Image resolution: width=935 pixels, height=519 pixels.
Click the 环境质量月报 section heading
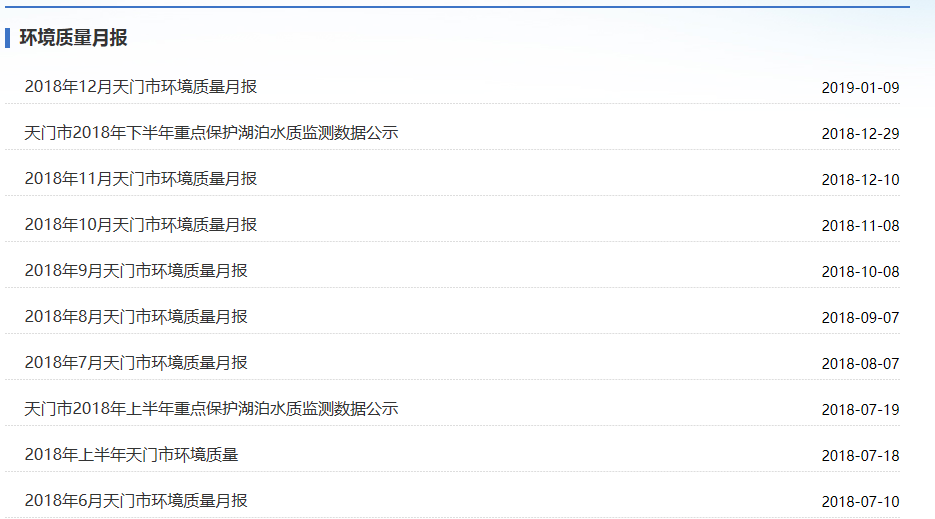point(73,38)
